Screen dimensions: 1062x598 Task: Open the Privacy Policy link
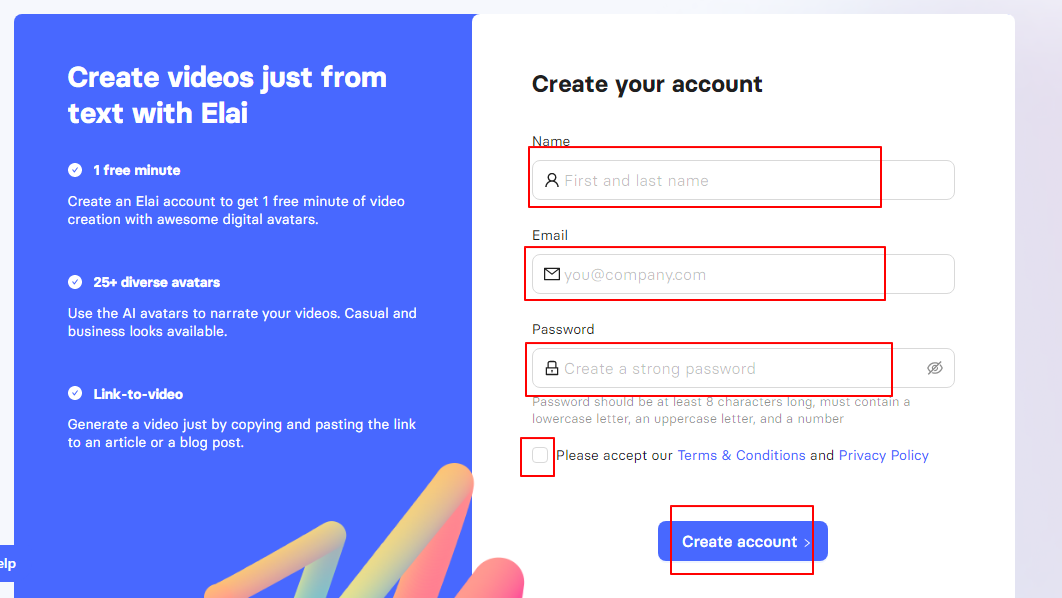point(883,455)
